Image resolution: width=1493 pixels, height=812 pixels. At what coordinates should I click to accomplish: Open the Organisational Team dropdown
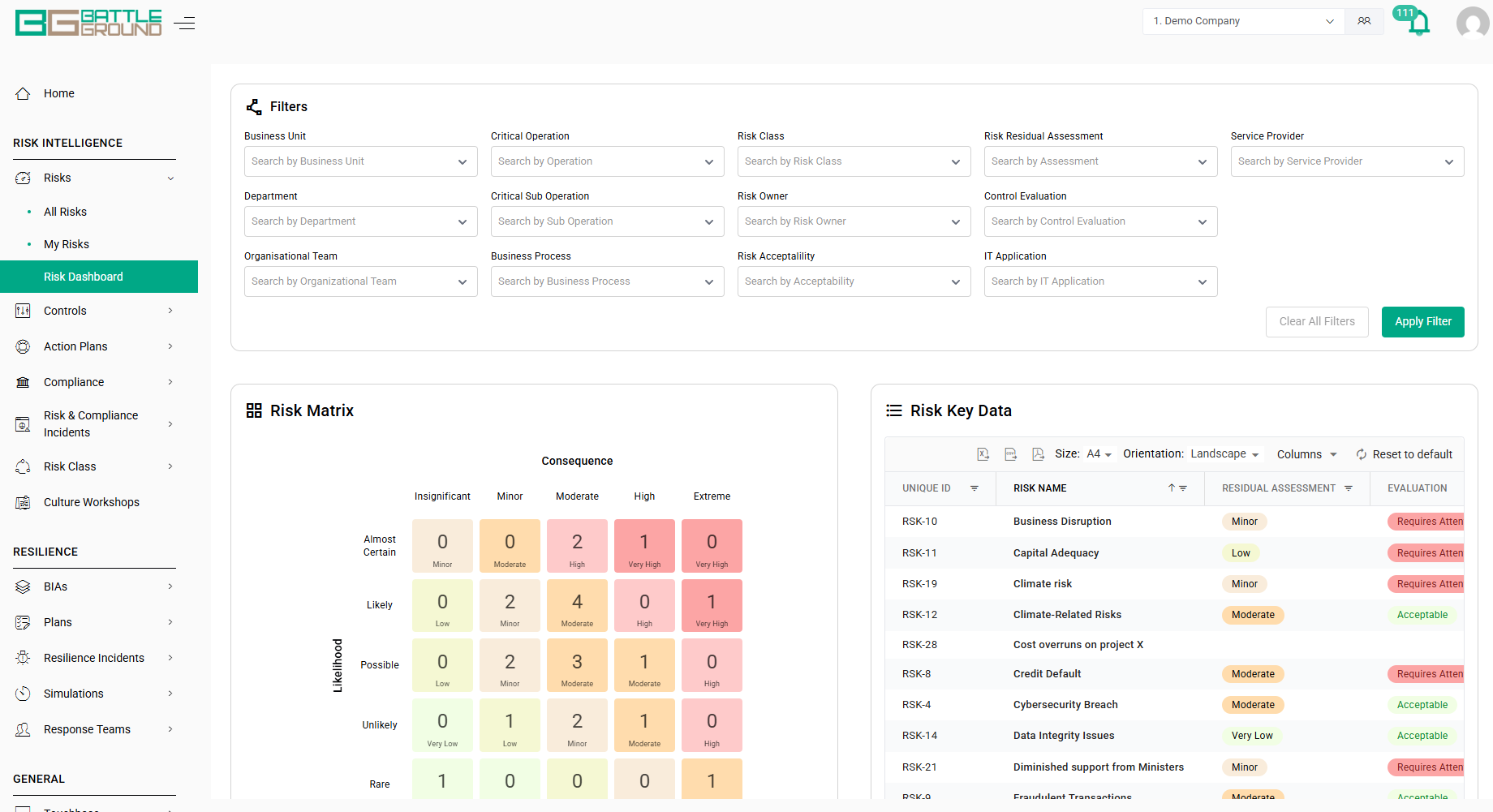[x=361, y=281]
